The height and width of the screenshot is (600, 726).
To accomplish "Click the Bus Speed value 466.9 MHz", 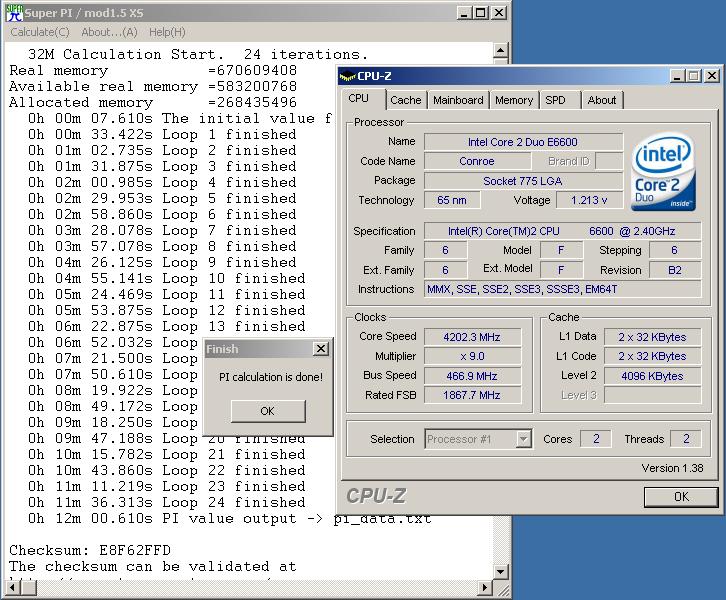I will 472,376.
